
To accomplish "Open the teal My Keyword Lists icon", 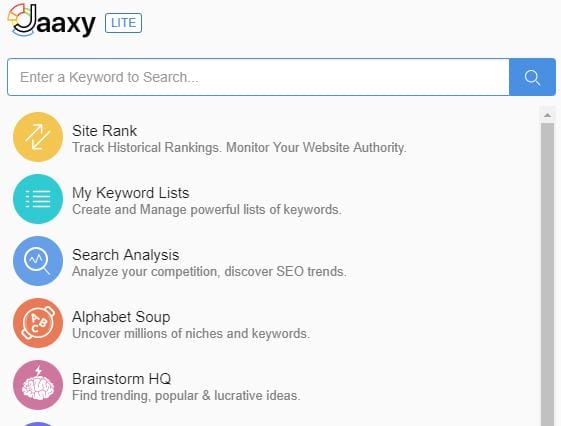I will point(38,199).
